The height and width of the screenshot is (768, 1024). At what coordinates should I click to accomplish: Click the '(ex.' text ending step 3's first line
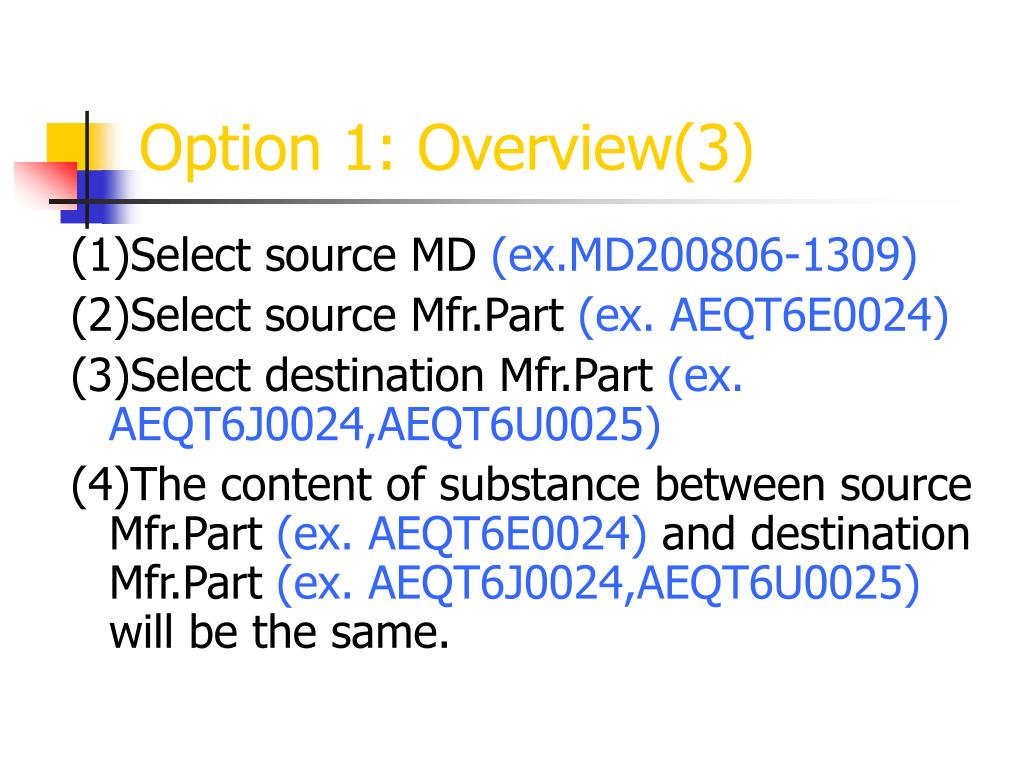coord(705,376)
